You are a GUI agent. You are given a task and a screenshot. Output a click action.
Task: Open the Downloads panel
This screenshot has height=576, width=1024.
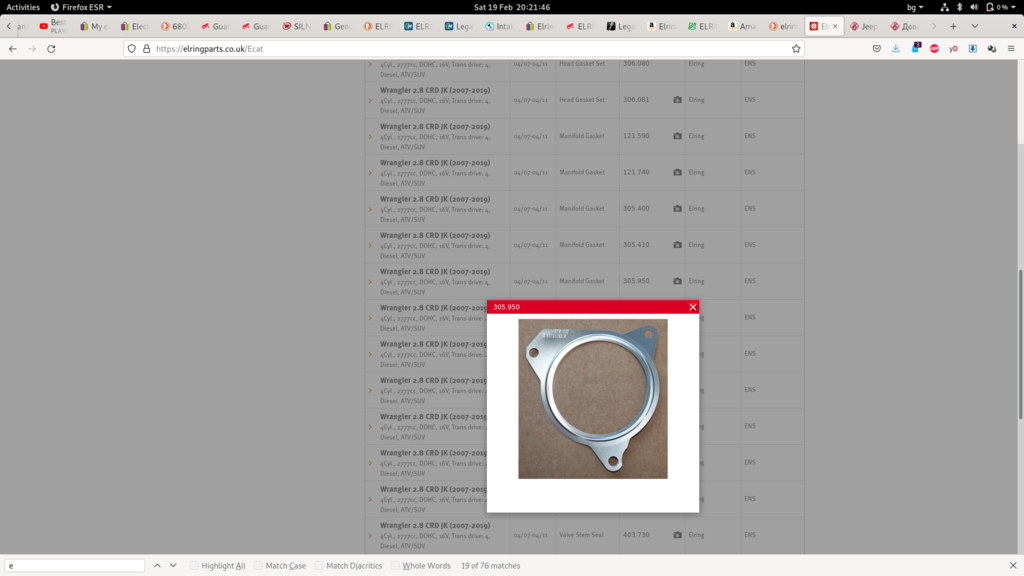(896, 49)
